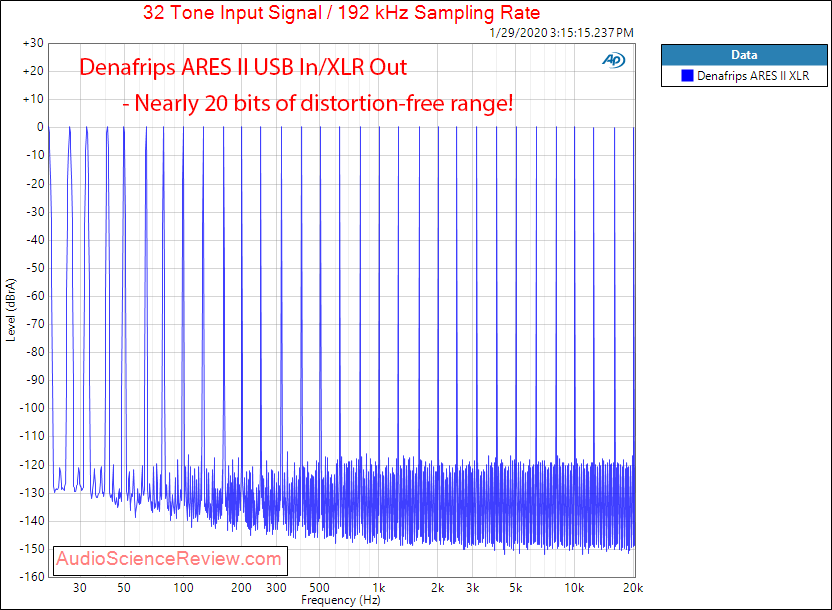Click the Level (dBrA) axis title
The width and height of the screenshot is (832, 610).
pos(11,310)
